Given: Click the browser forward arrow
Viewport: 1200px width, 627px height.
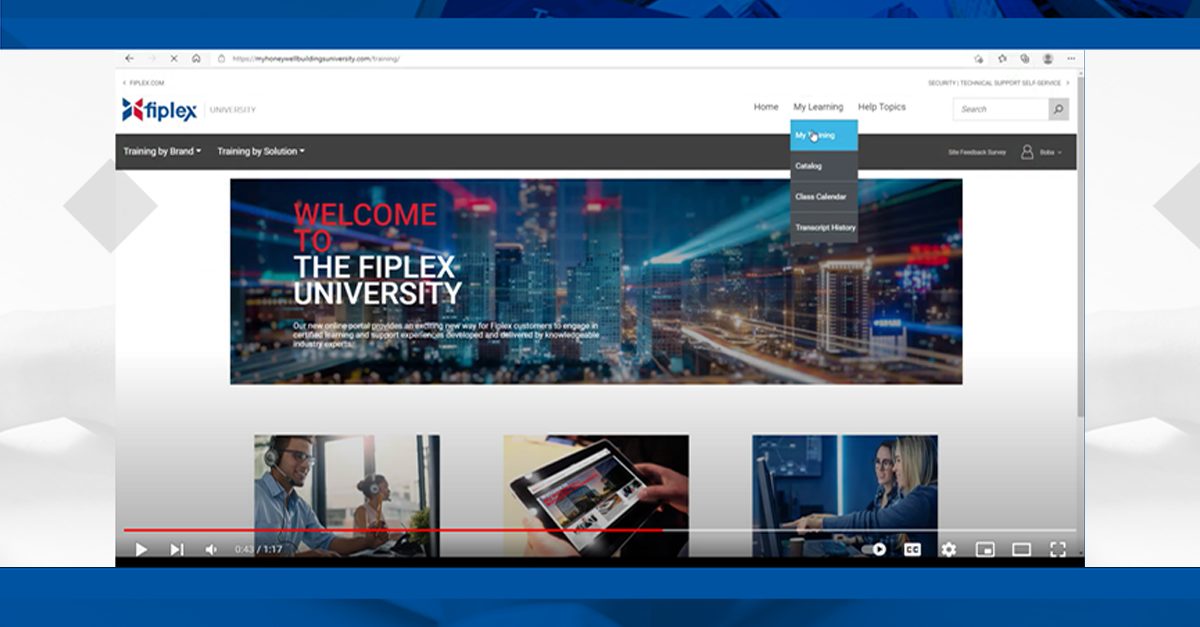Looking at the screenshot, I should [152, 58].
